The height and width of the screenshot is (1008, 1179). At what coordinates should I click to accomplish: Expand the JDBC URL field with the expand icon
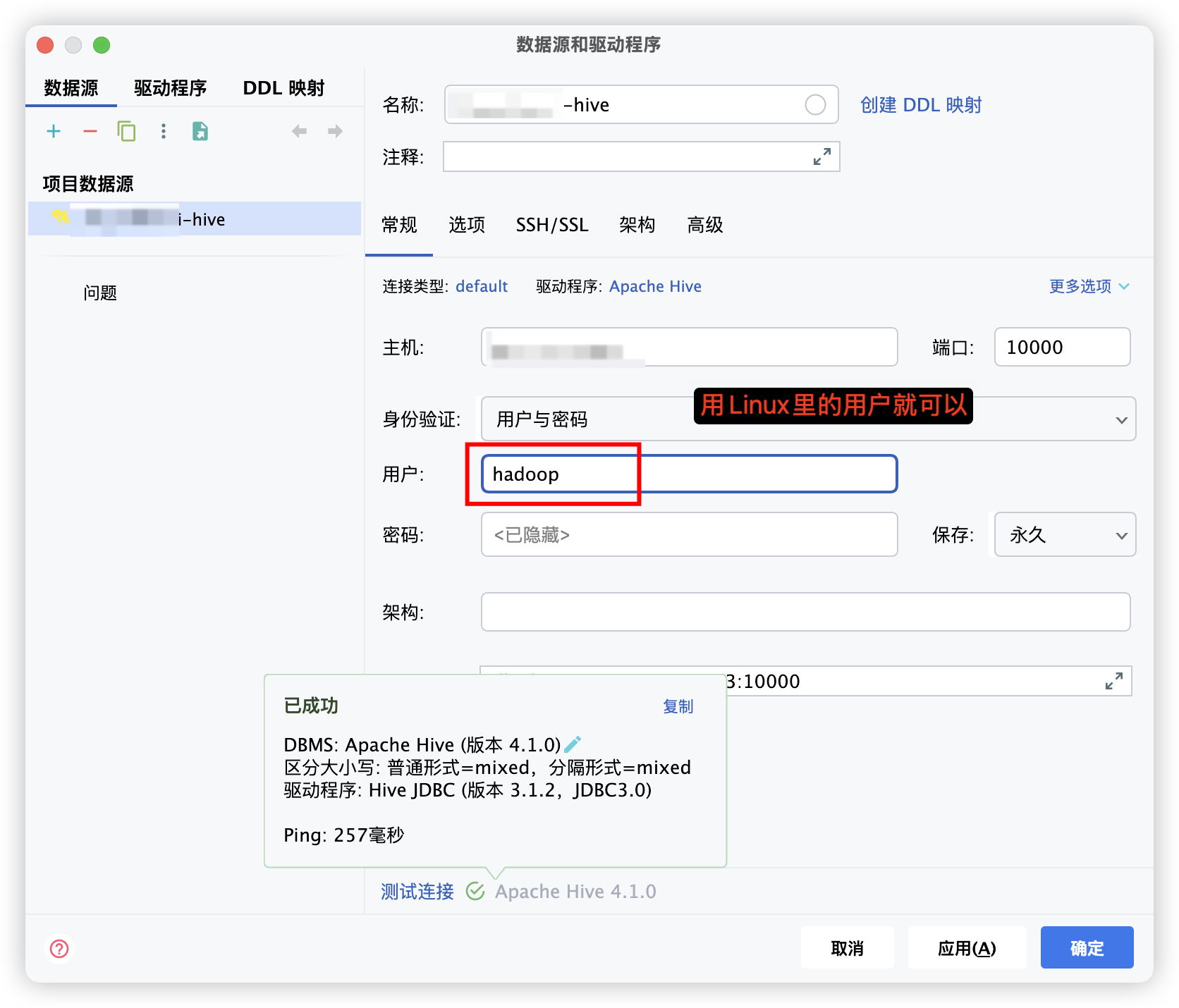(1114, 681)
